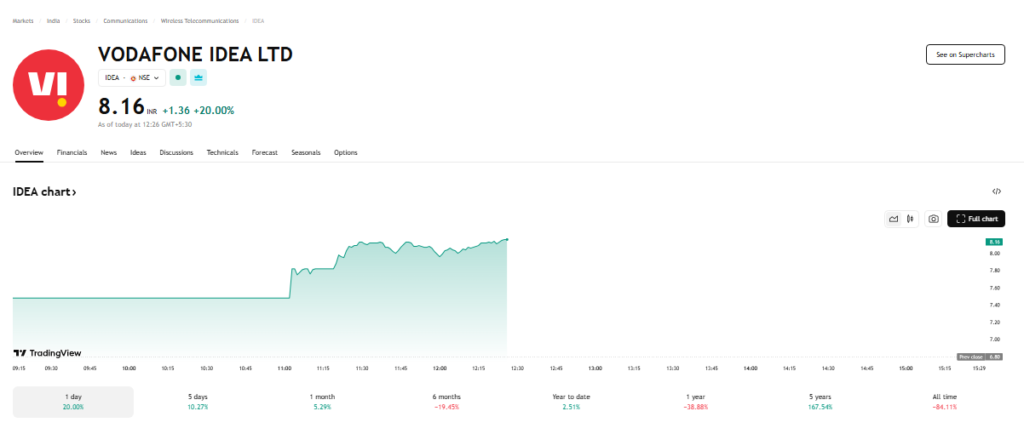Click the 12:30 time axis label
Viewport: 1024px width, 434px height.
517,369
